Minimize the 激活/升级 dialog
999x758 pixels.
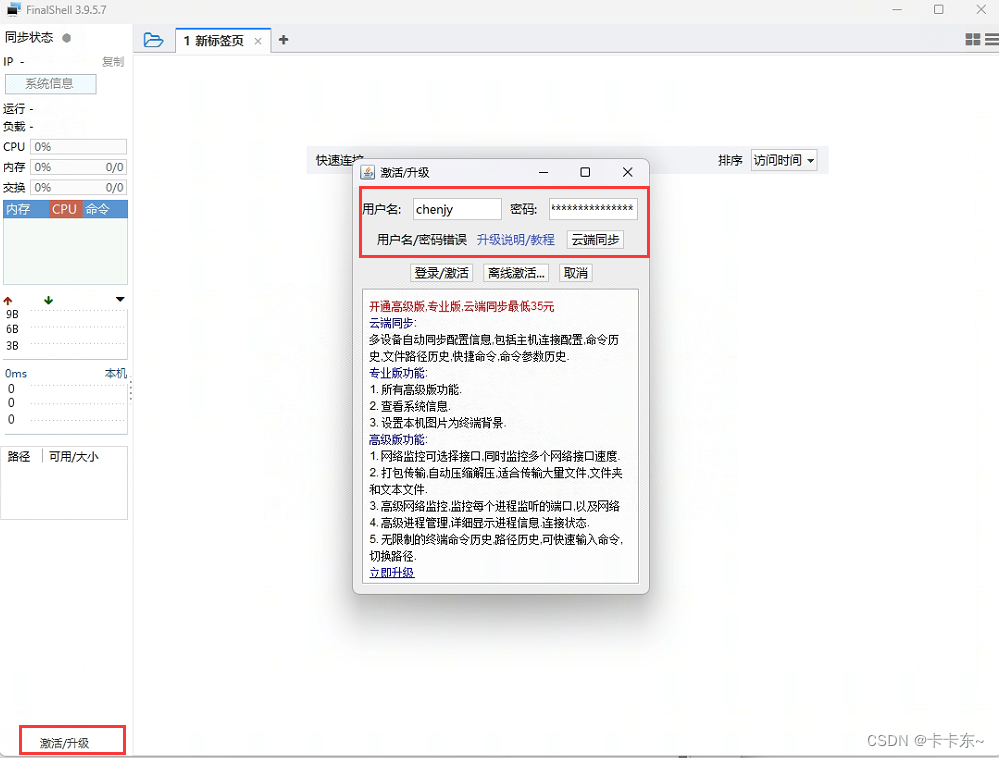click(543, 173)
